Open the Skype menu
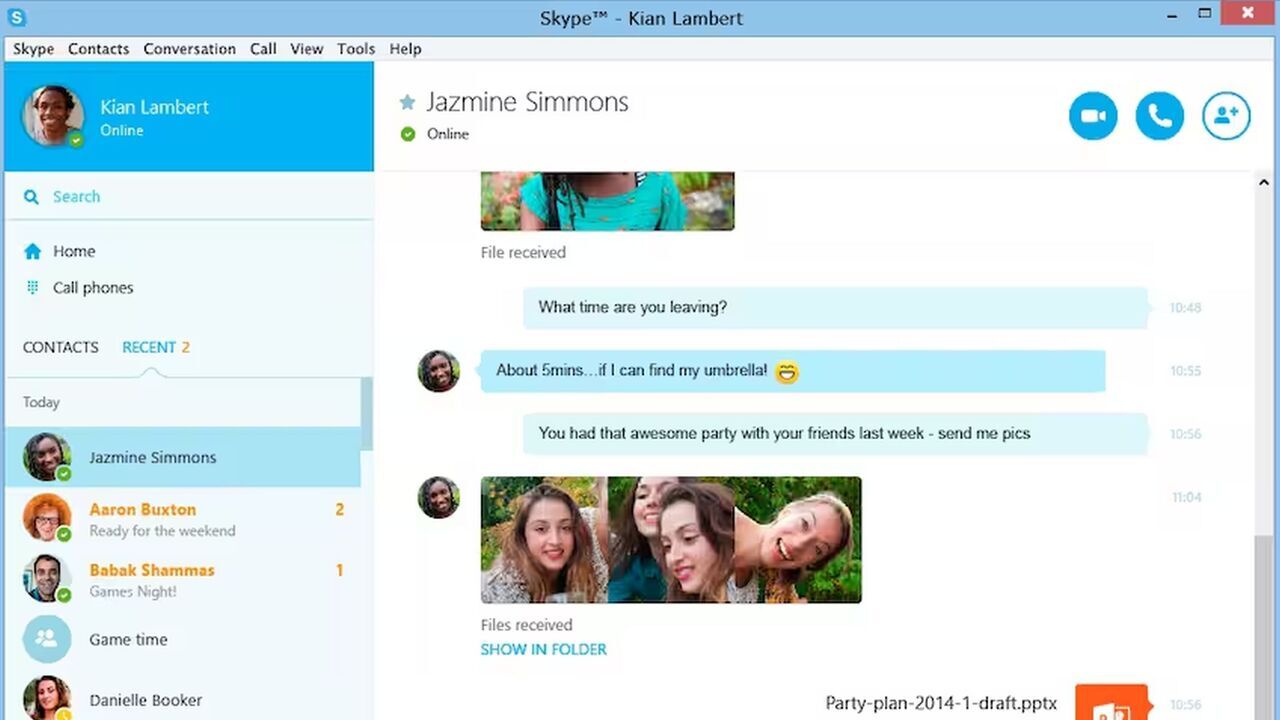The height and width of the screenshot is (720, 1280). point(33,49)
